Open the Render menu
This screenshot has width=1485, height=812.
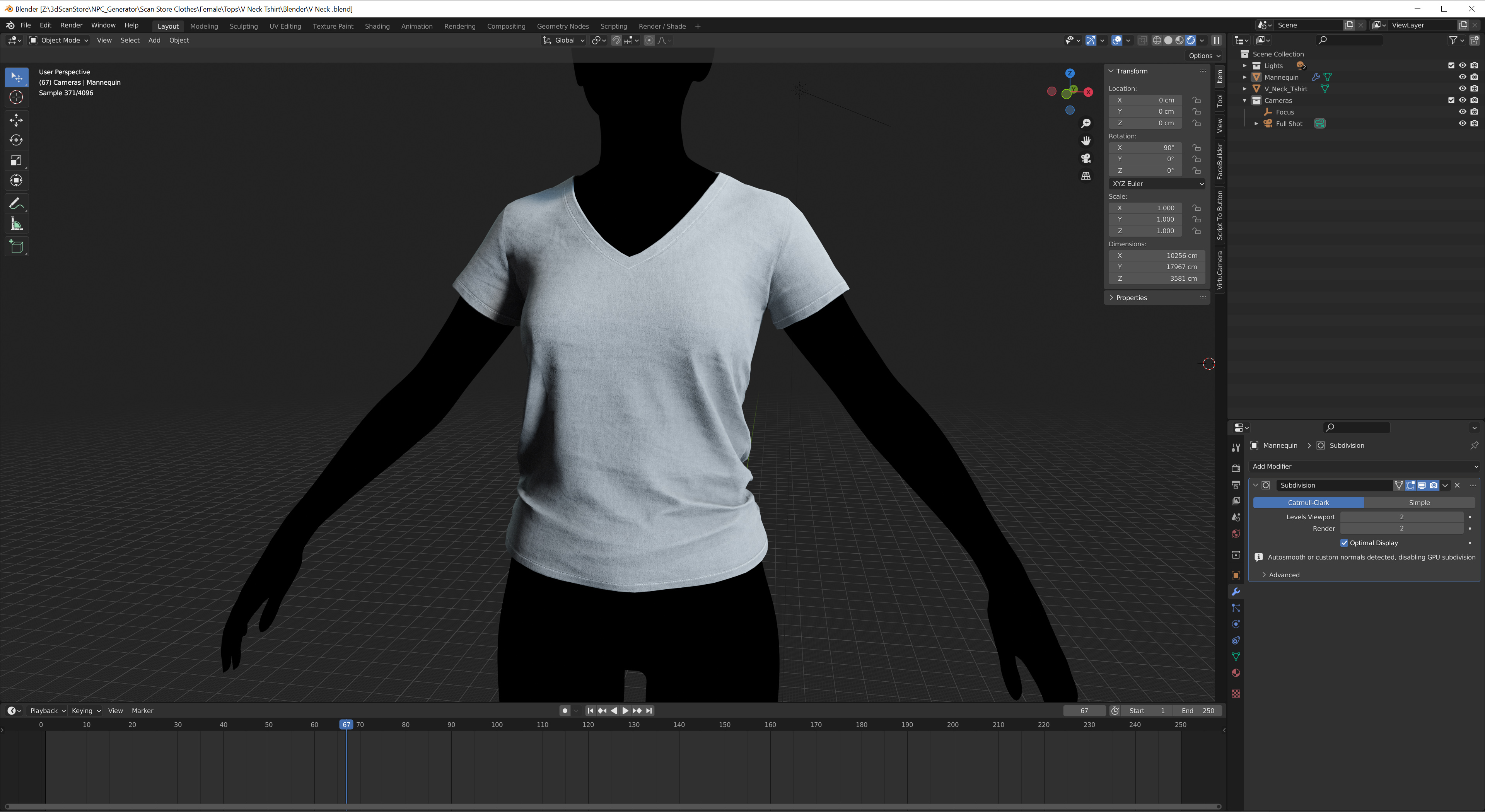point(71,26)
